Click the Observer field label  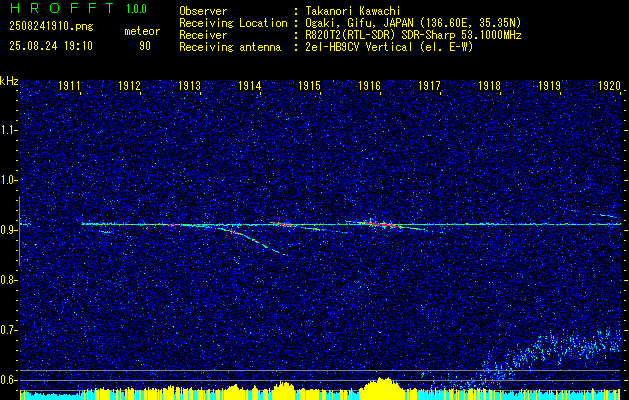click(x=203, y=11)
